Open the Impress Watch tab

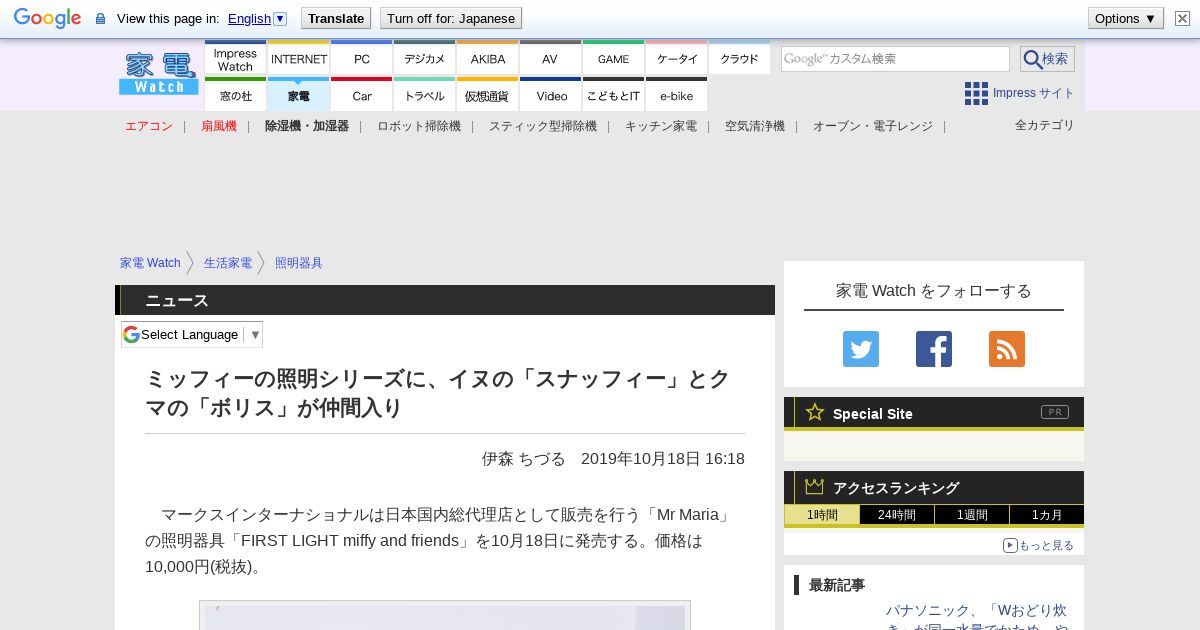pyautogui.click(x=235, y=59)
